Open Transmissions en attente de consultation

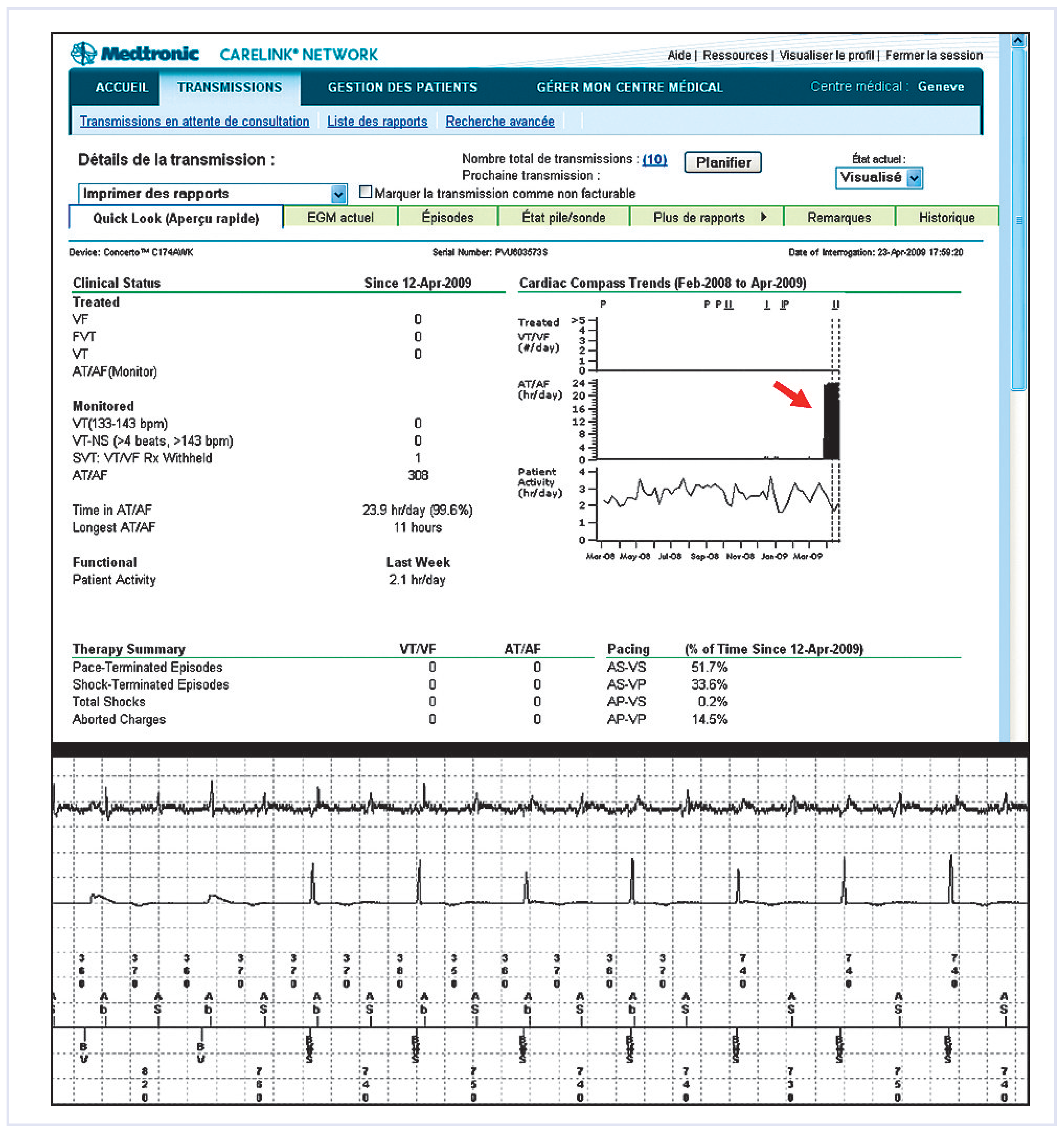[x=194, y=121]
